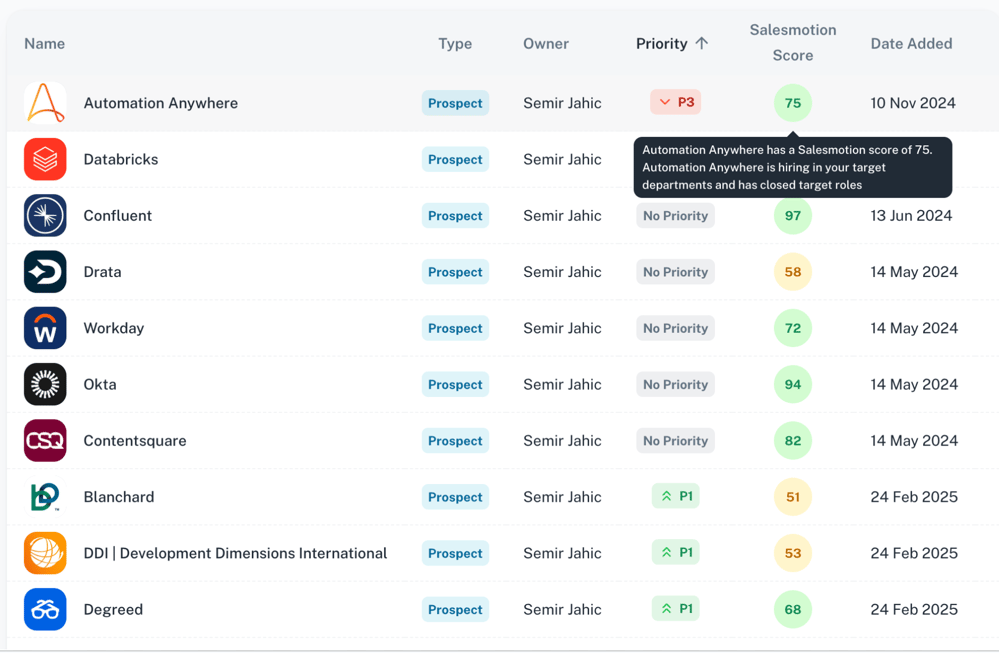The width and height of the screenshot is (999, 653).
Task: Click the Prospect tag for Okta
Action: (455, 384)
